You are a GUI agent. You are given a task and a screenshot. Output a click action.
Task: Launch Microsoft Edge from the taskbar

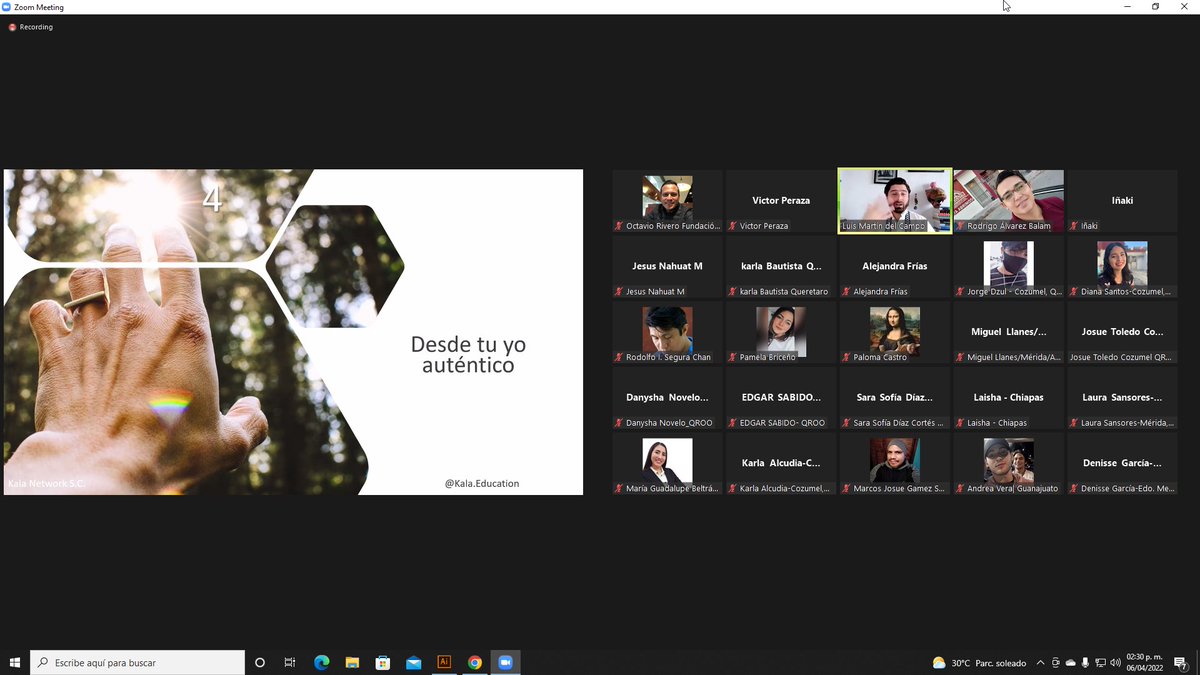pyautogui.click(x=321, y=662)
